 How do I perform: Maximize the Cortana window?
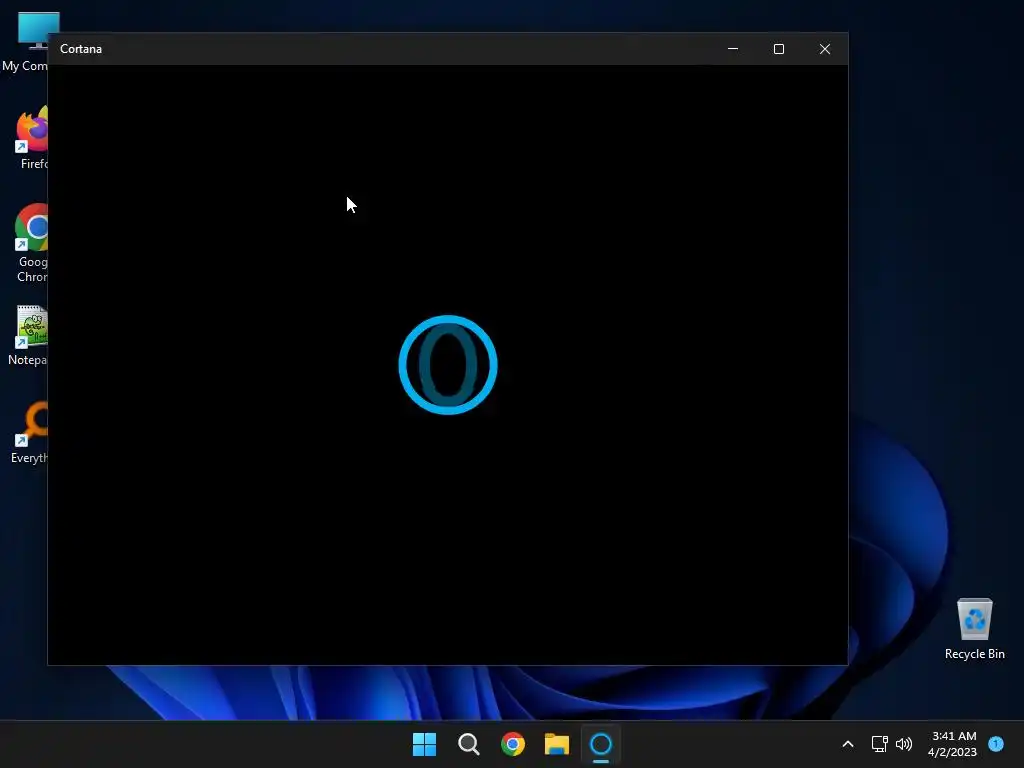pos(778,49)
